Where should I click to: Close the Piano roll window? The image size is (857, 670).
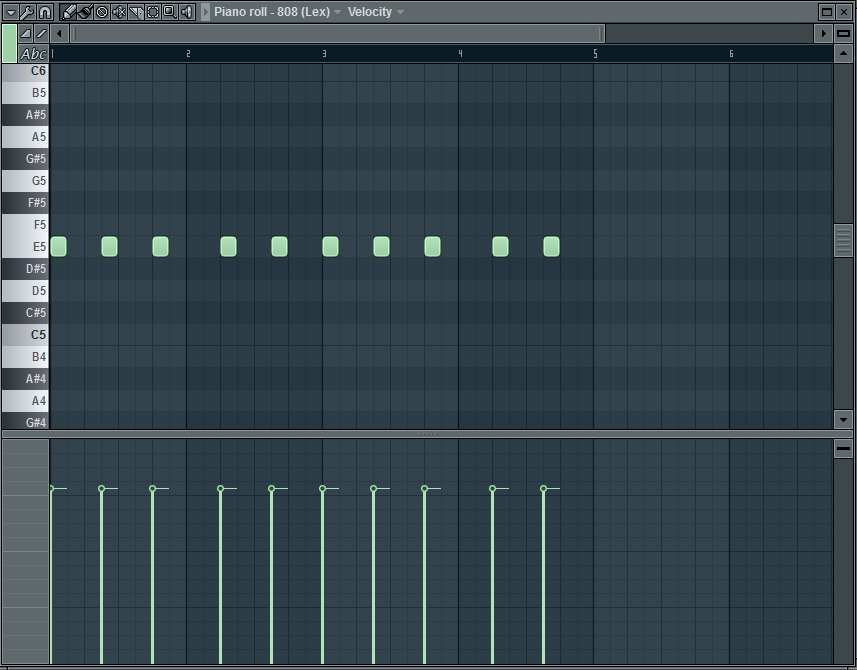844,11
